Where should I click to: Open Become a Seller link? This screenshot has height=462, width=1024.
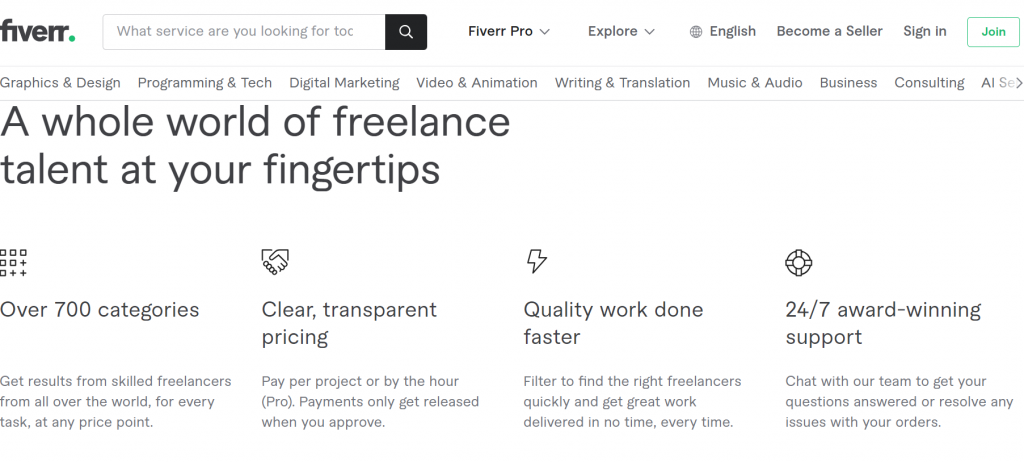[829, 31]
